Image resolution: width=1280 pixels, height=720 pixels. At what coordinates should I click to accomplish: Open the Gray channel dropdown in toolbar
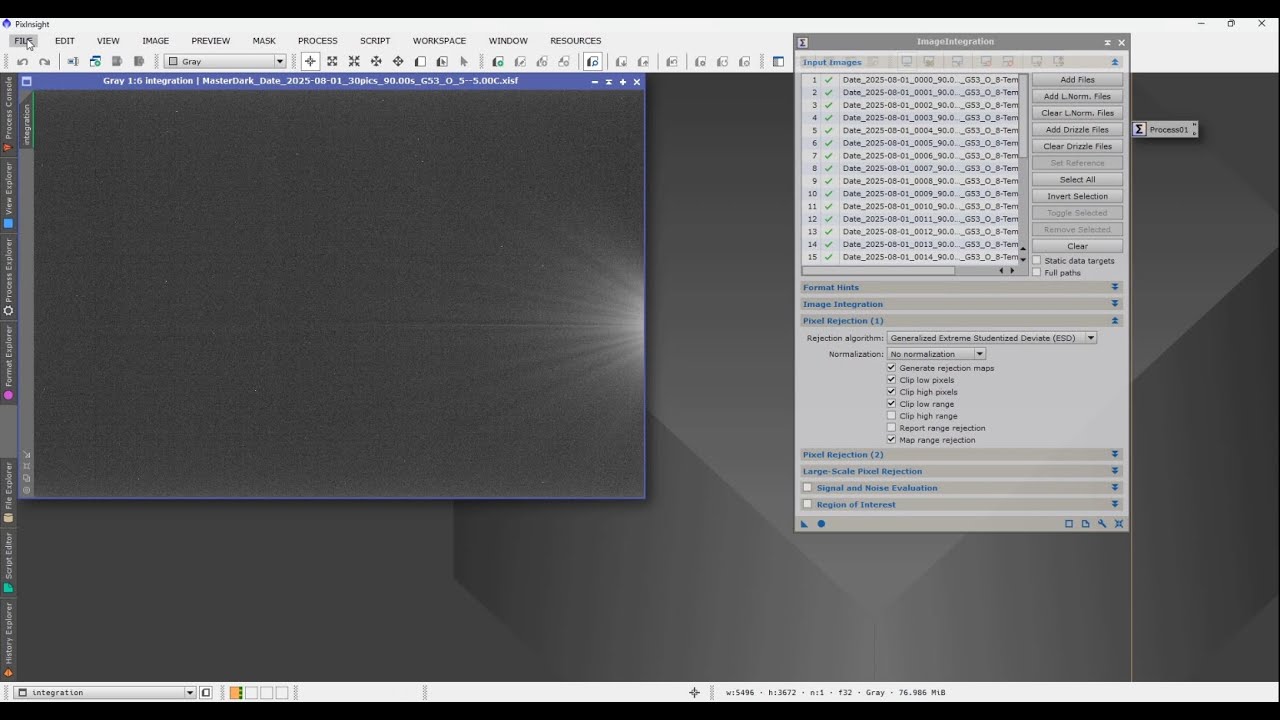[225, 62]
